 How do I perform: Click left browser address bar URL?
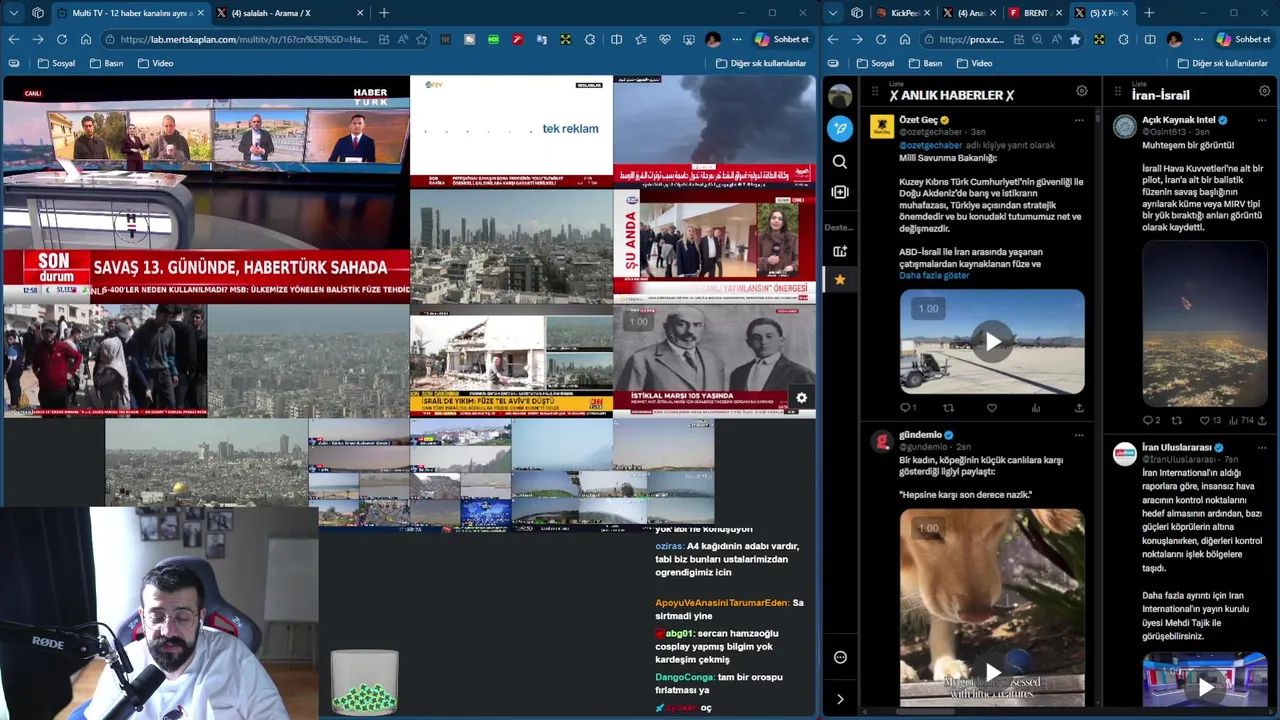coord(243,39)
